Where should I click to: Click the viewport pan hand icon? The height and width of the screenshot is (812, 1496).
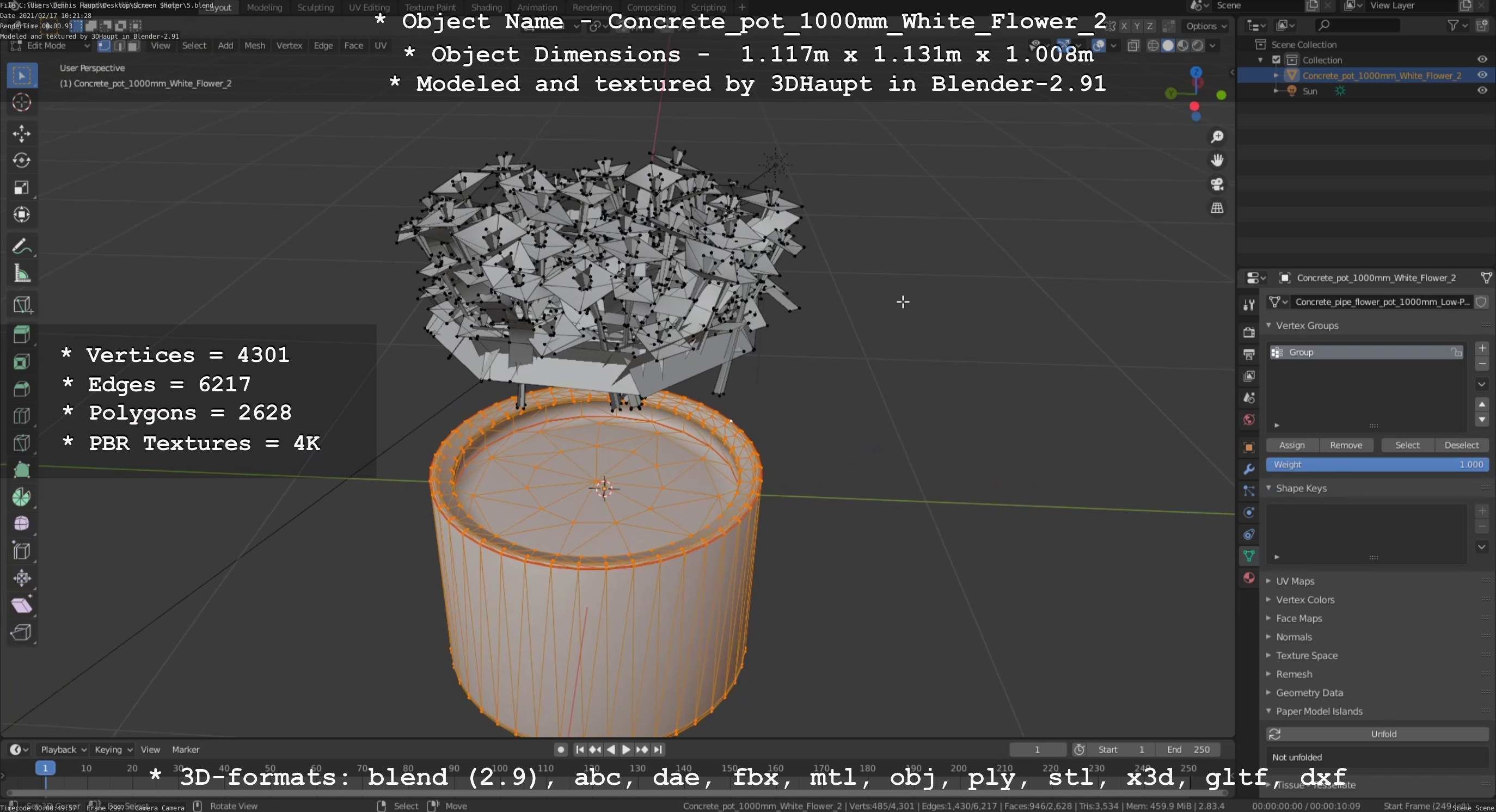pos(1217,161)
